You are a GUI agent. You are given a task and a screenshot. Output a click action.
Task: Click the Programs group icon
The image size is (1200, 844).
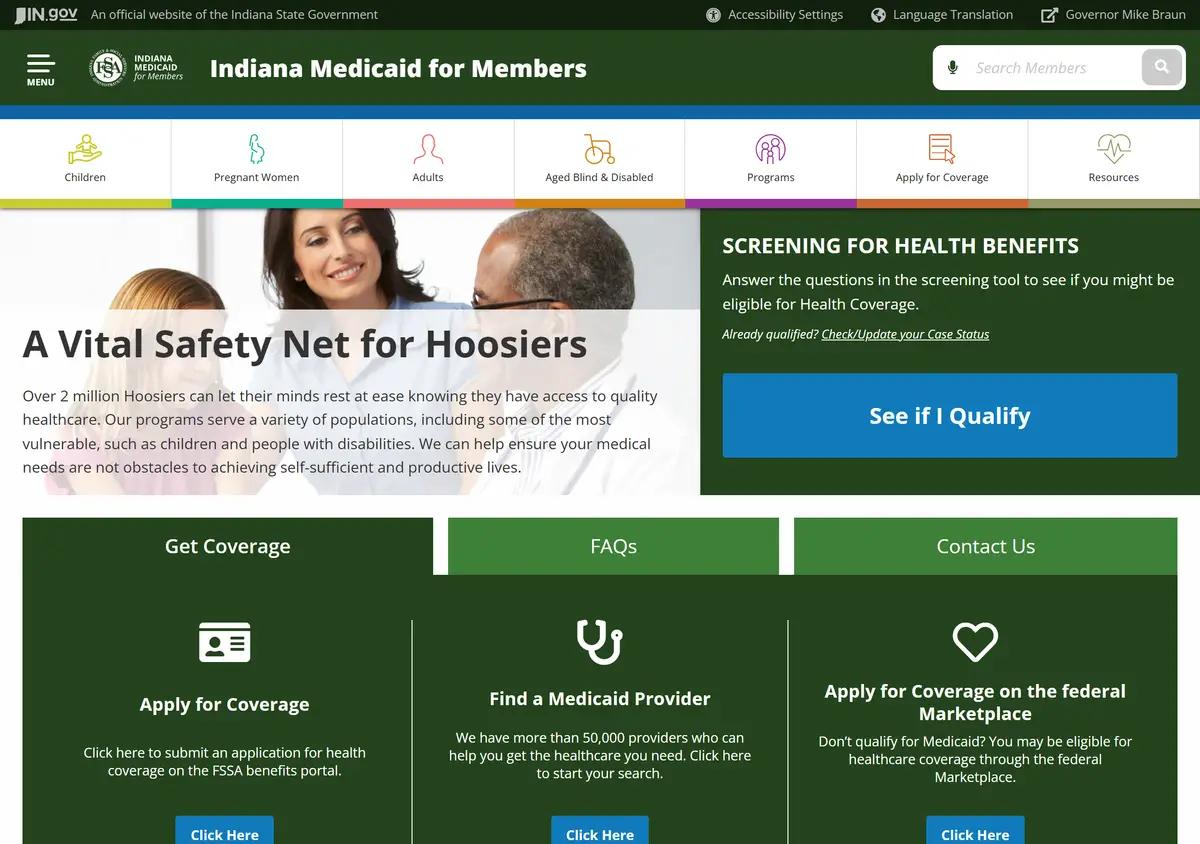pyautogui.click(x=770, y=149)
